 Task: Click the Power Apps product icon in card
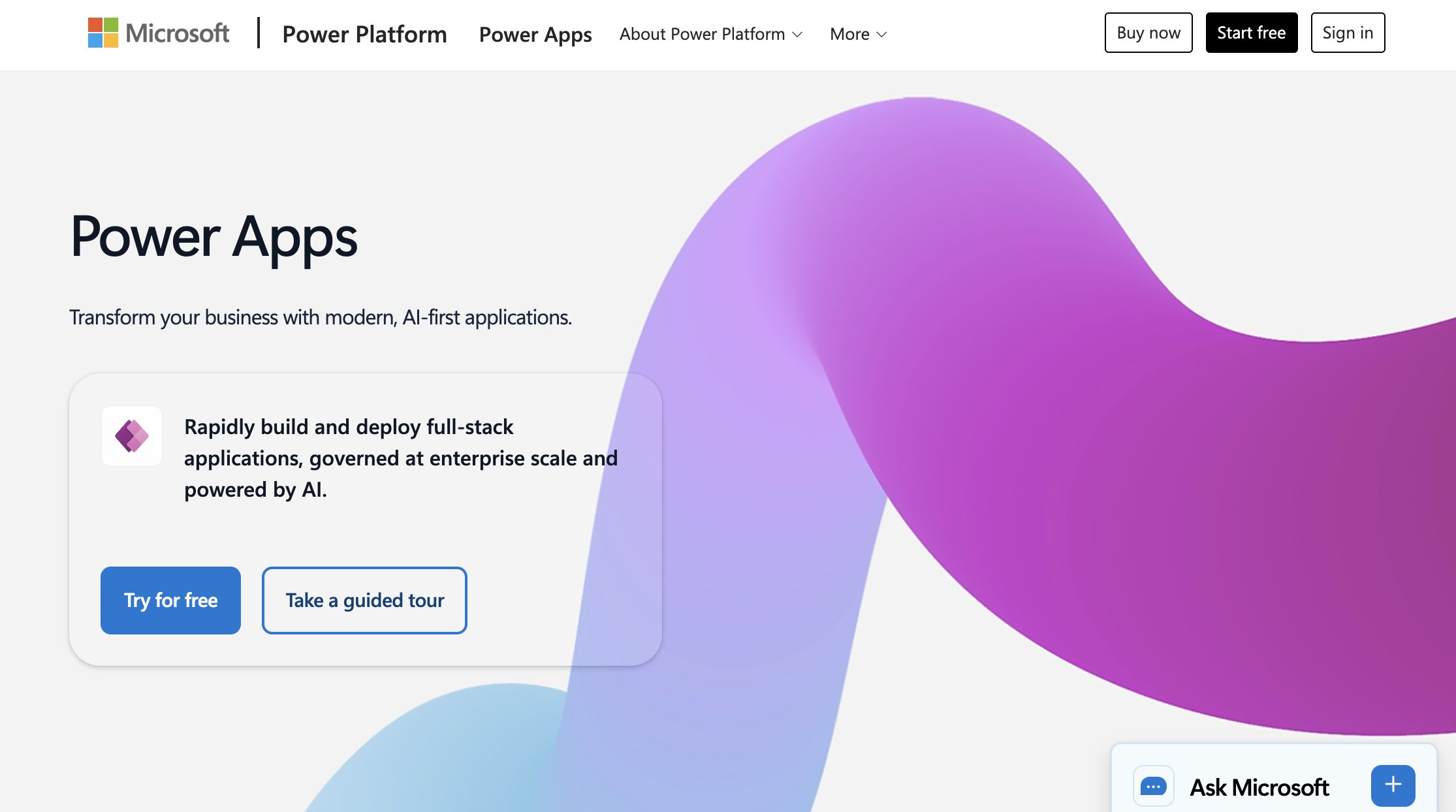[x=132, y=436]
